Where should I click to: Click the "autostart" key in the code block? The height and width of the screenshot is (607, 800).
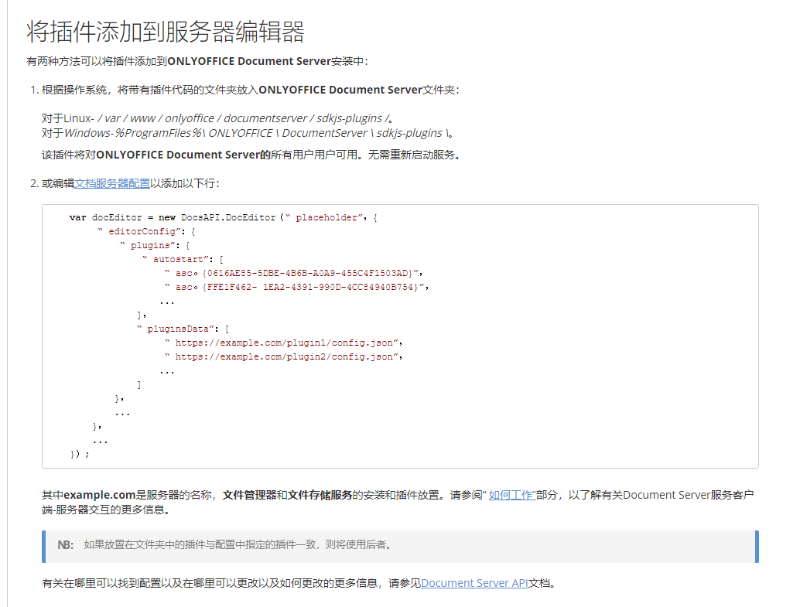[179, 259]
